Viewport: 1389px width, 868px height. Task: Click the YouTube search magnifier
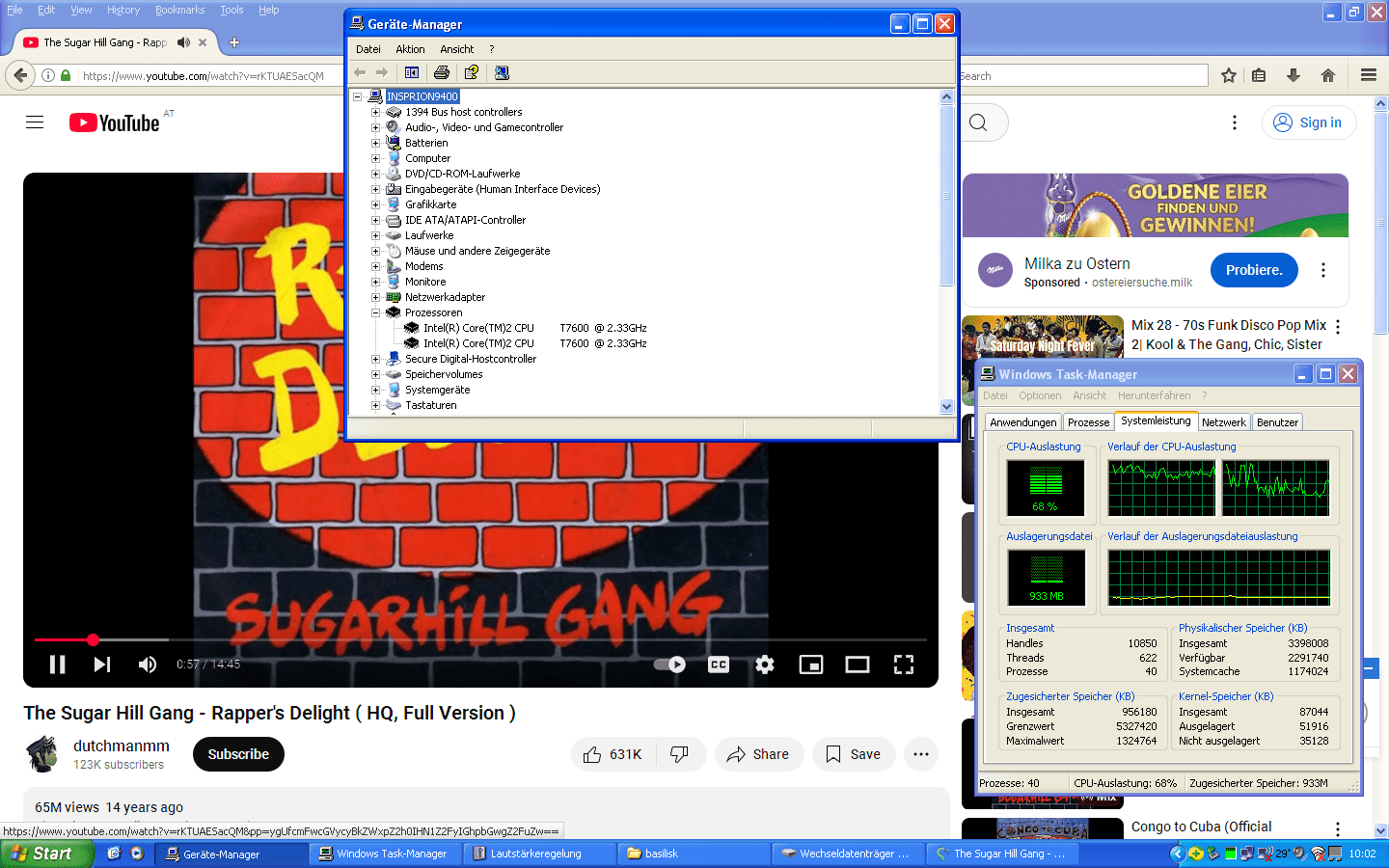point(978,122)
